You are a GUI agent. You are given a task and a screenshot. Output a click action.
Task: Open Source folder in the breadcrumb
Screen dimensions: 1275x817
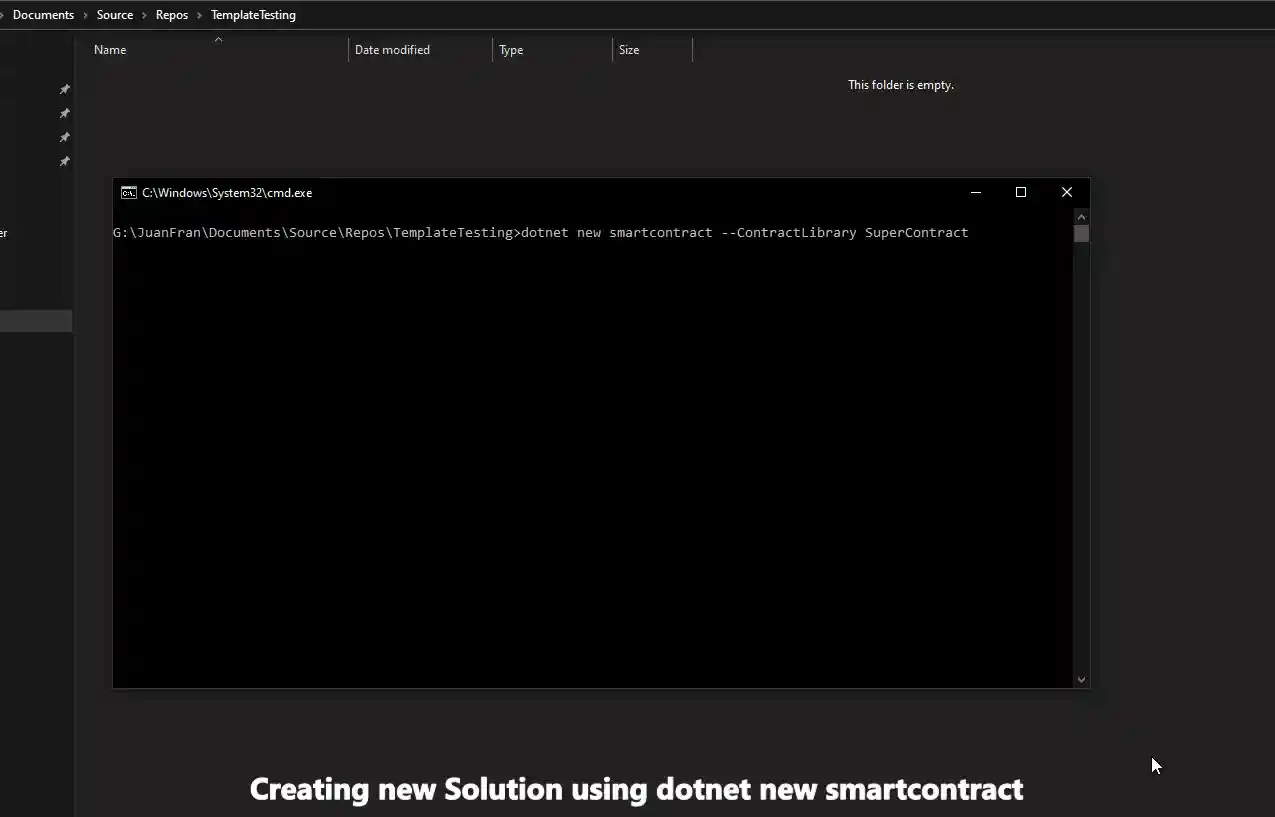[115, 15]
